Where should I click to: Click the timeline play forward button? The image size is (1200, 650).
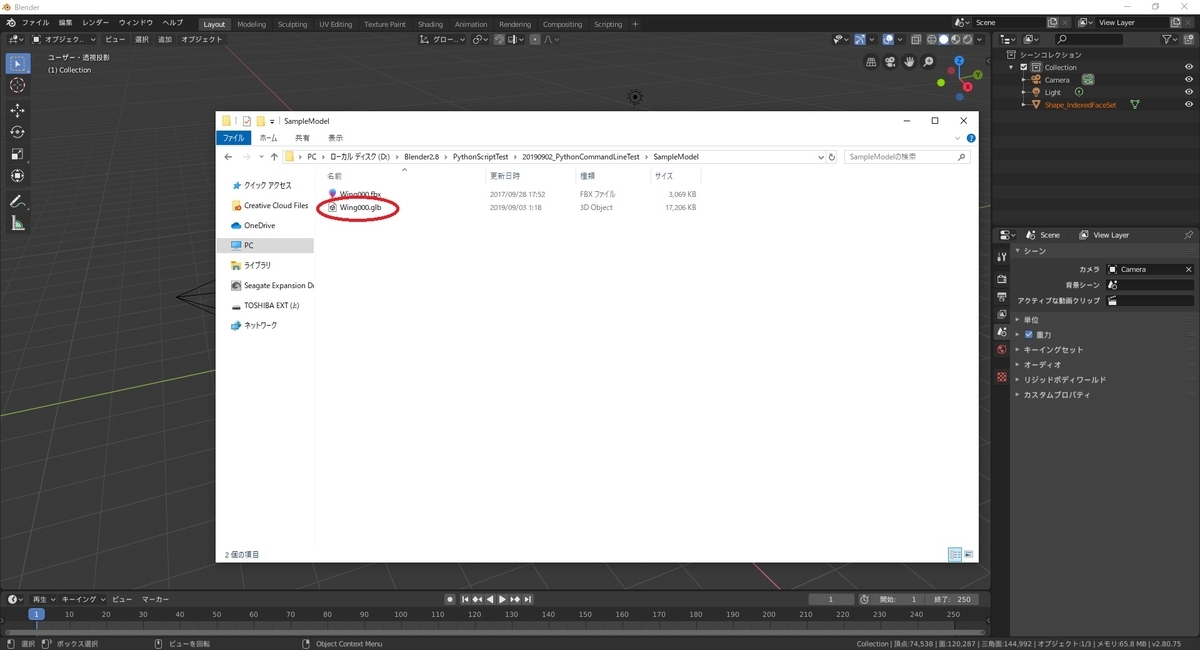point(502,599)
